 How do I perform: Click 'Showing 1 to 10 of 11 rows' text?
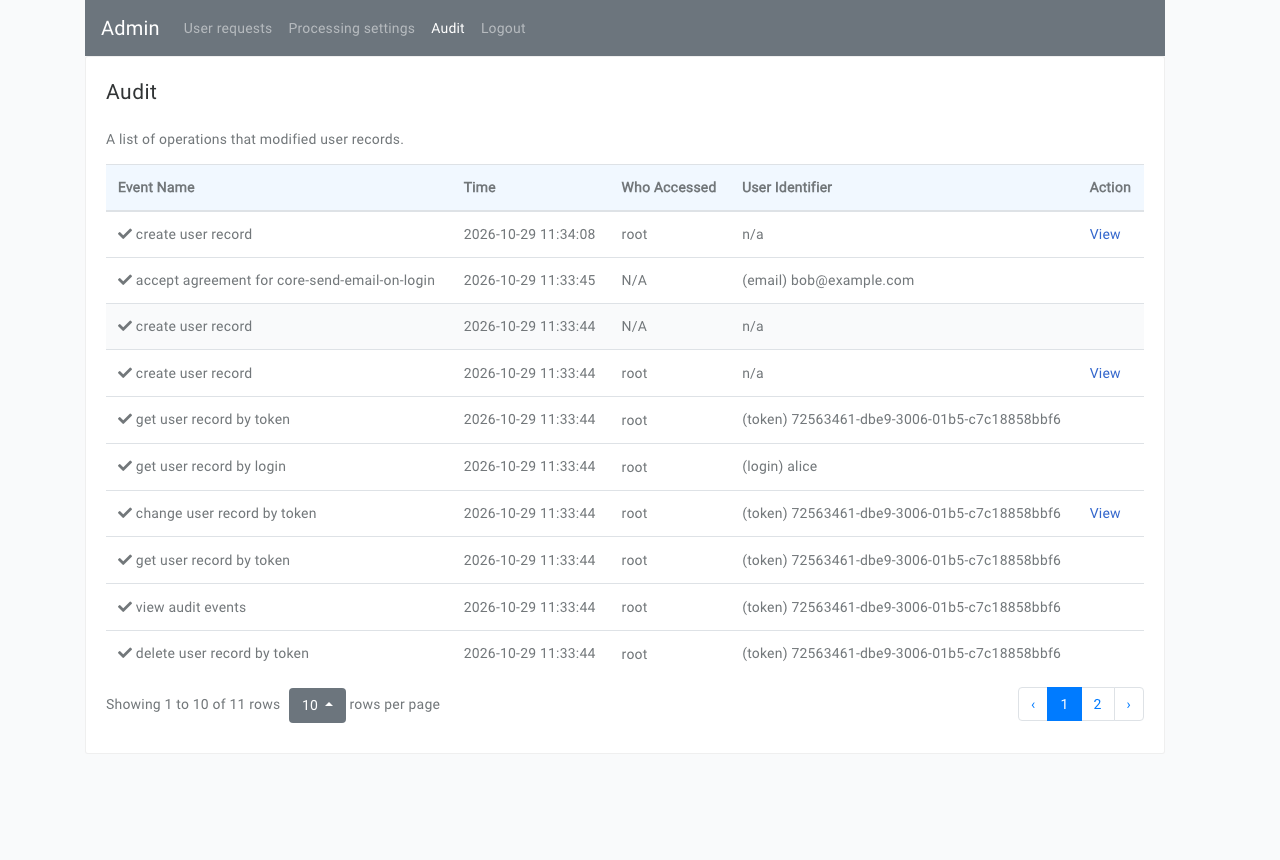193,704
